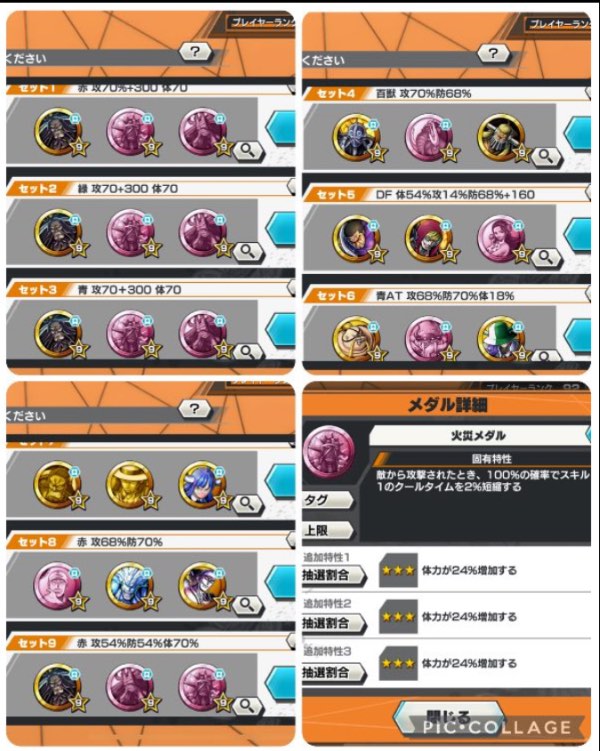Click the 火災メダル icon in medal details
Image resolution: width=600 pixels, height=751 pixels.
point(328,451)
